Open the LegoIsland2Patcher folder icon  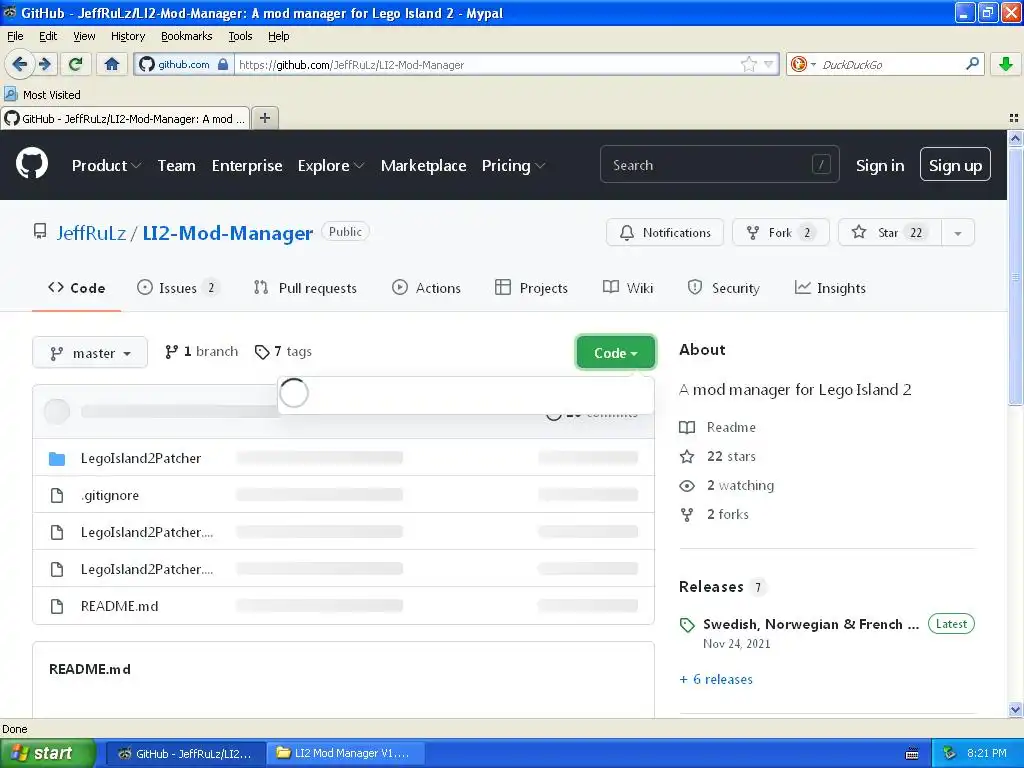click(x=57, y=458)
